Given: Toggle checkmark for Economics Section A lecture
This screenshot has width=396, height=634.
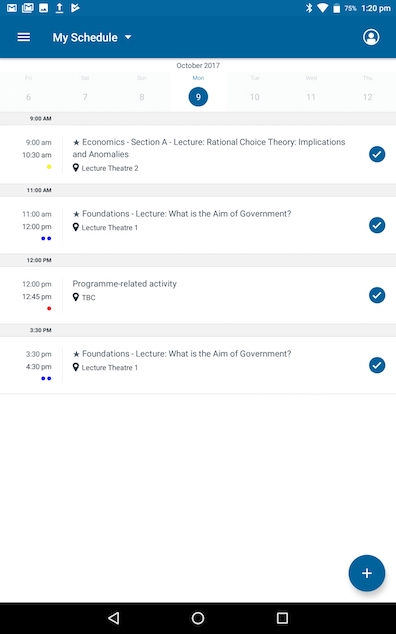Looking at the screenshot, I should (x=377, y=154).
